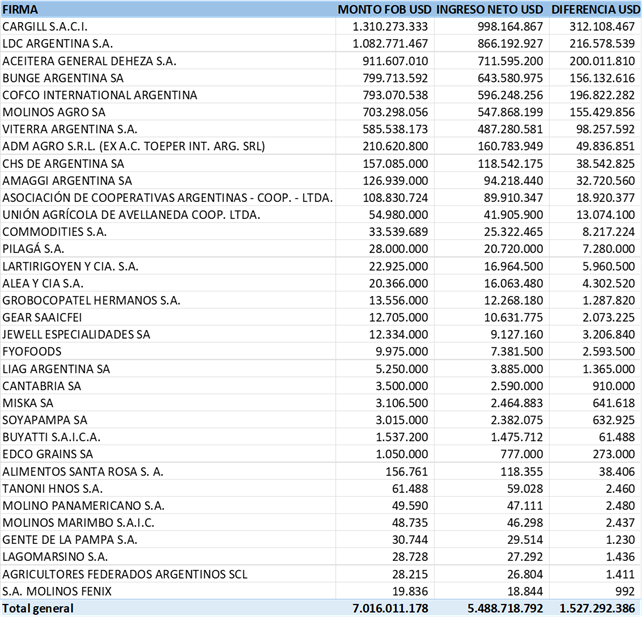Viewport: 642px width, 617px height.
Task: Click first redacted cell under DIFERENCIA USD
Action: [595, 26]
